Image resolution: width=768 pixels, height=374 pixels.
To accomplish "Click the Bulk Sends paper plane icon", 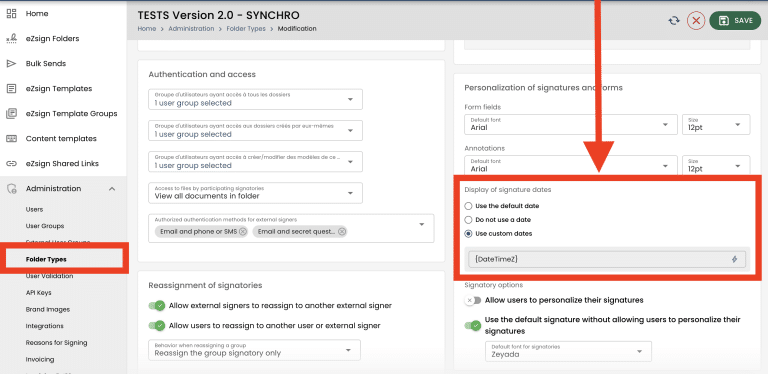I will click(11, 64).
